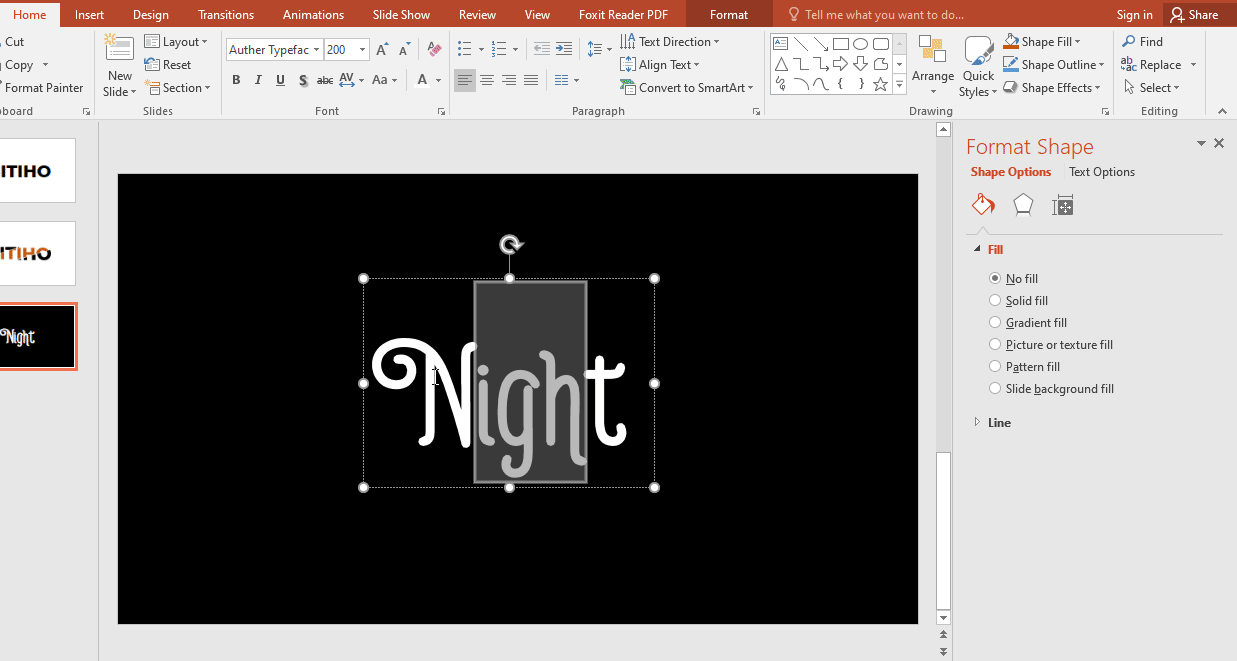Select the Night slide thumbnail
The height and width of the screenshot is (661, 1237).
click(x=37, y=336)
